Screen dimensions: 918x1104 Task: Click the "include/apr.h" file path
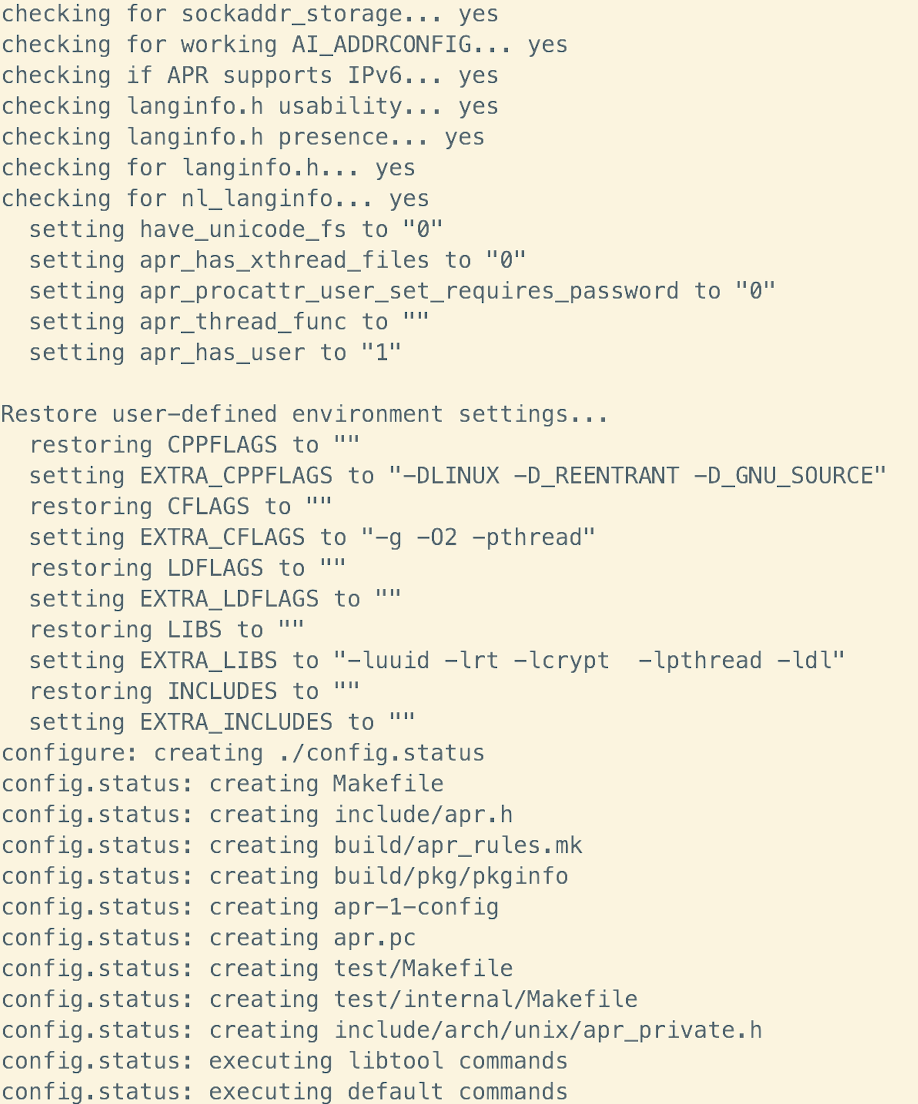click(423, 815)
